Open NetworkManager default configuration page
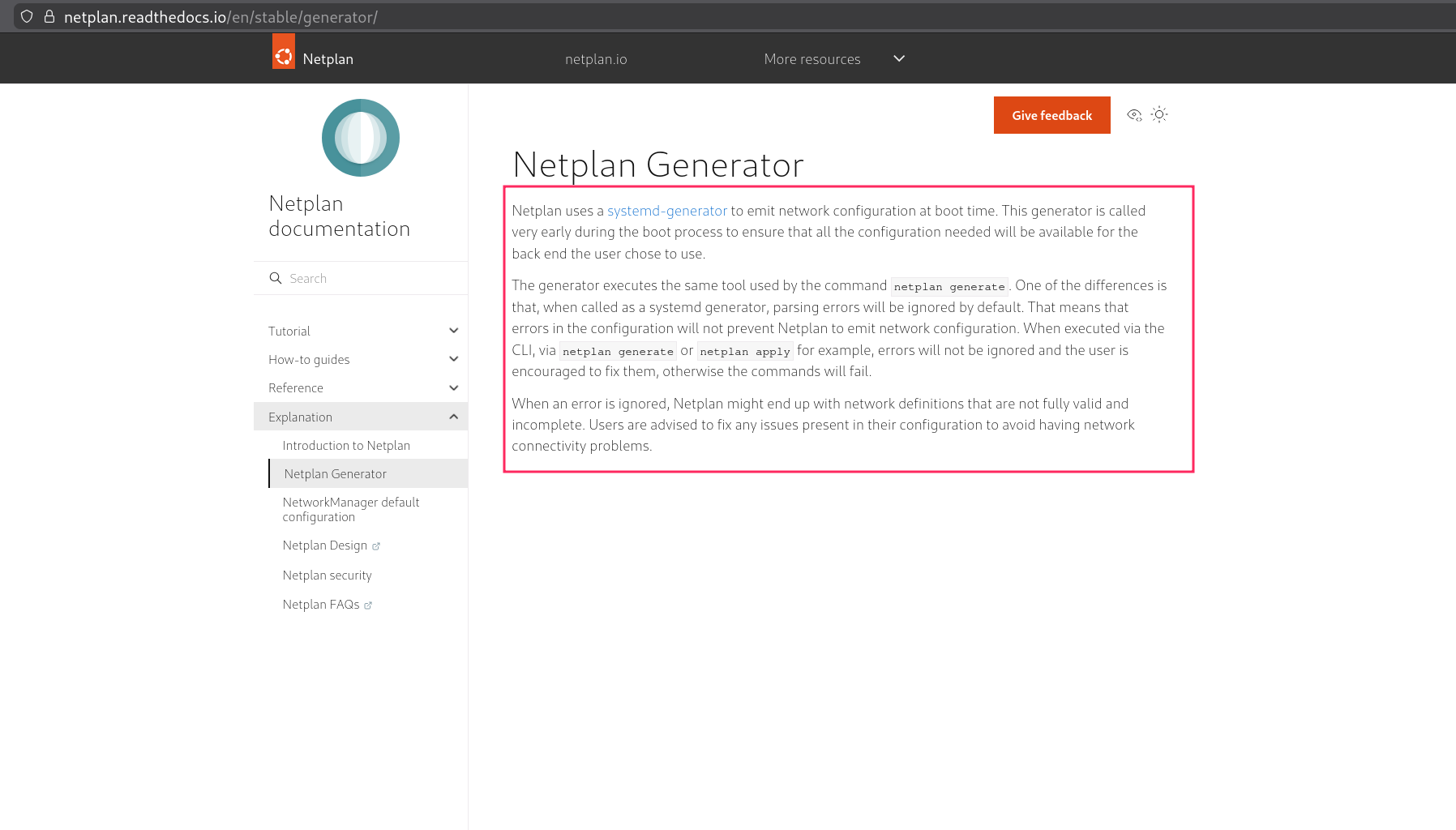Screen dimensions: 1456x830 tap(351, 509)
